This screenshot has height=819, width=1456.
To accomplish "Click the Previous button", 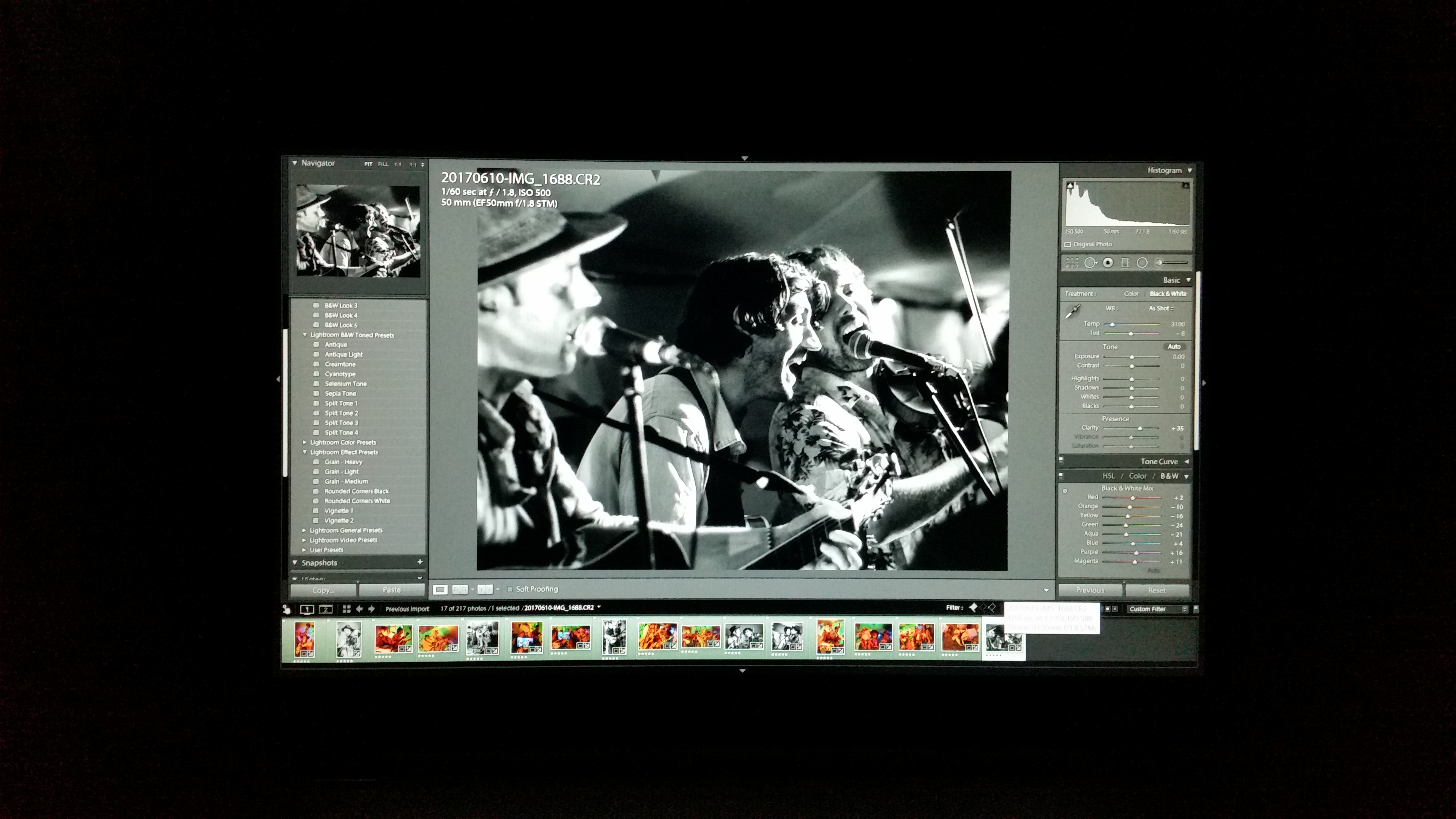I will (1090, 590).
